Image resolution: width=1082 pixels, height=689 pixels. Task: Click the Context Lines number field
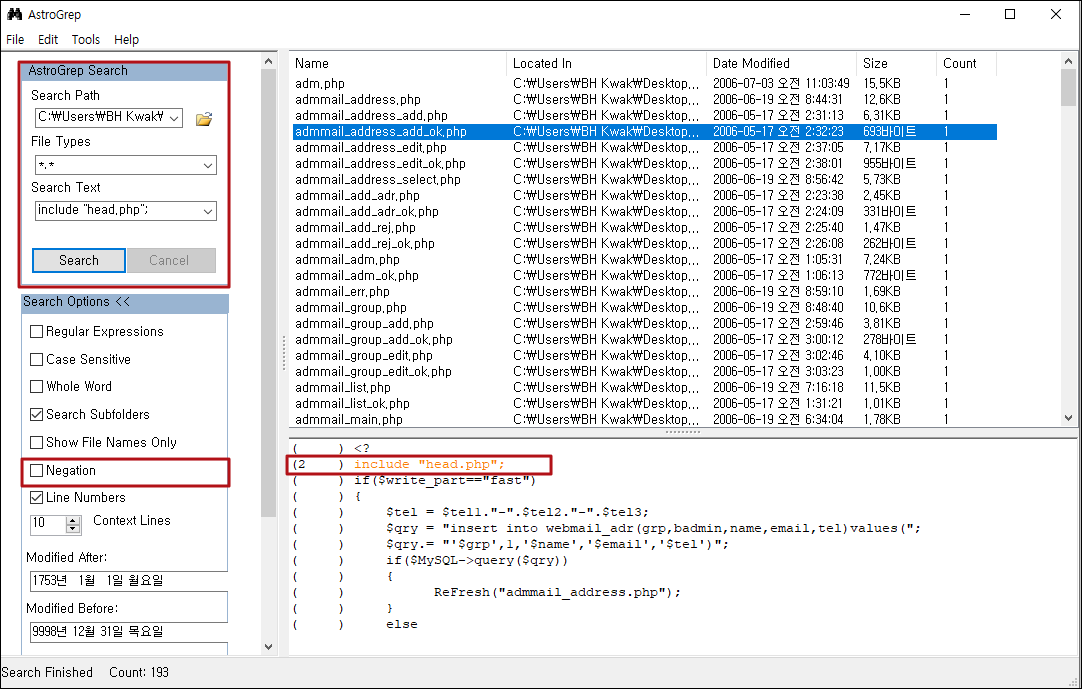48,524
